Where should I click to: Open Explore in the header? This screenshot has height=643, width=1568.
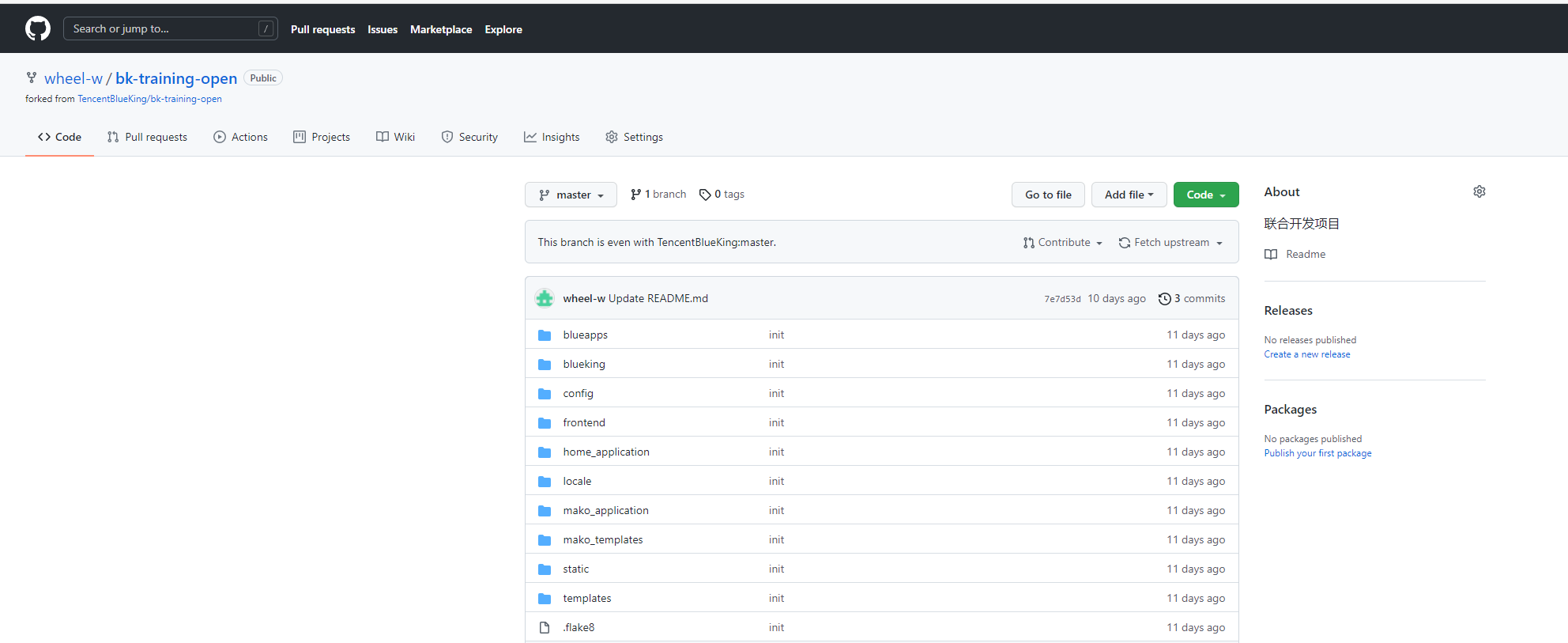coord(503,29)
